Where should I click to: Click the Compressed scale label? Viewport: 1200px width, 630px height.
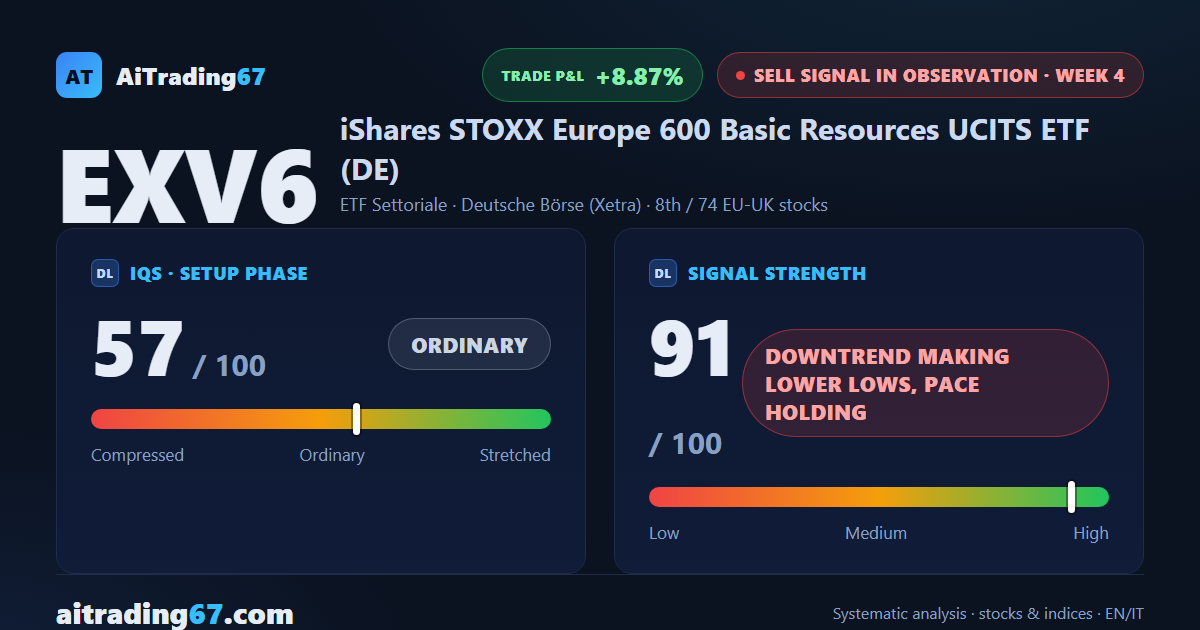pos(137,455)
